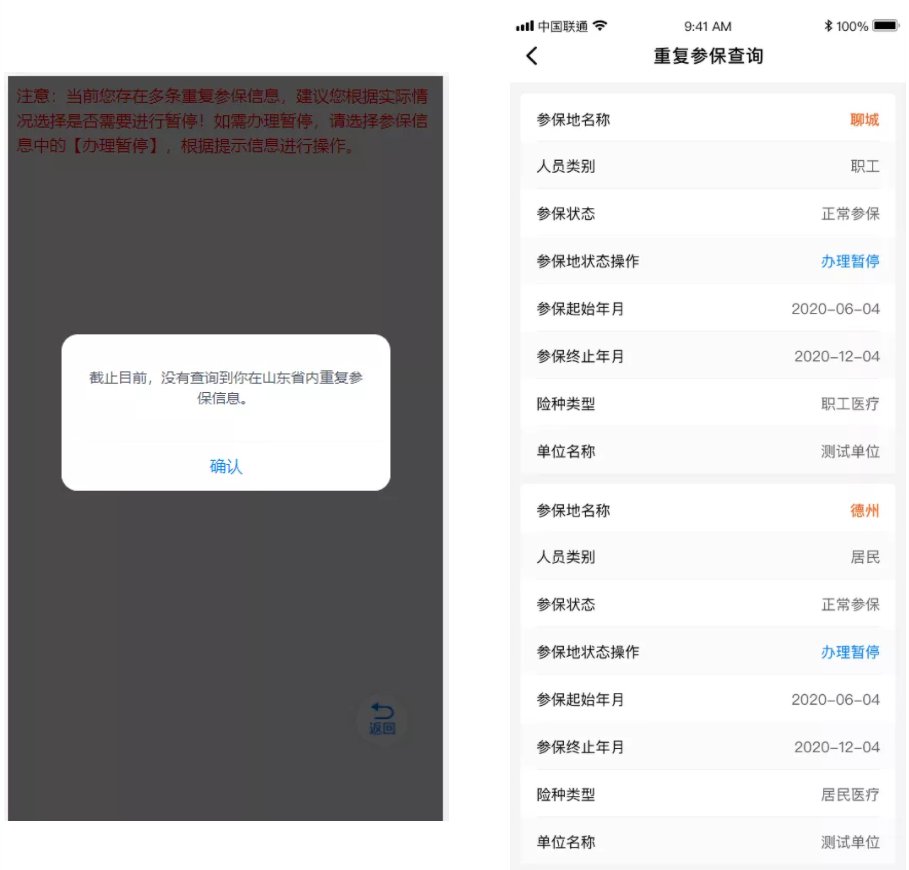Click the 职工 personnel category value

(864, 166)
